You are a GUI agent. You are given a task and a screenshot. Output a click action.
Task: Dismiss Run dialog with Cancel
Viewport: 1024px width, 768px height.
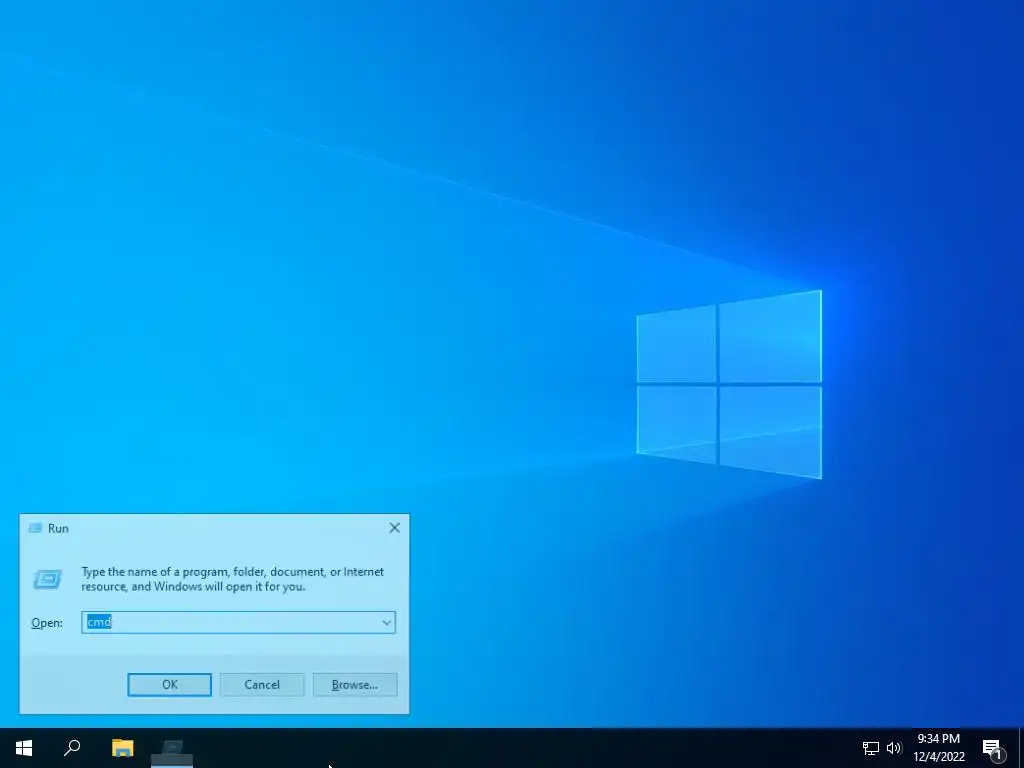click(262, 684)
